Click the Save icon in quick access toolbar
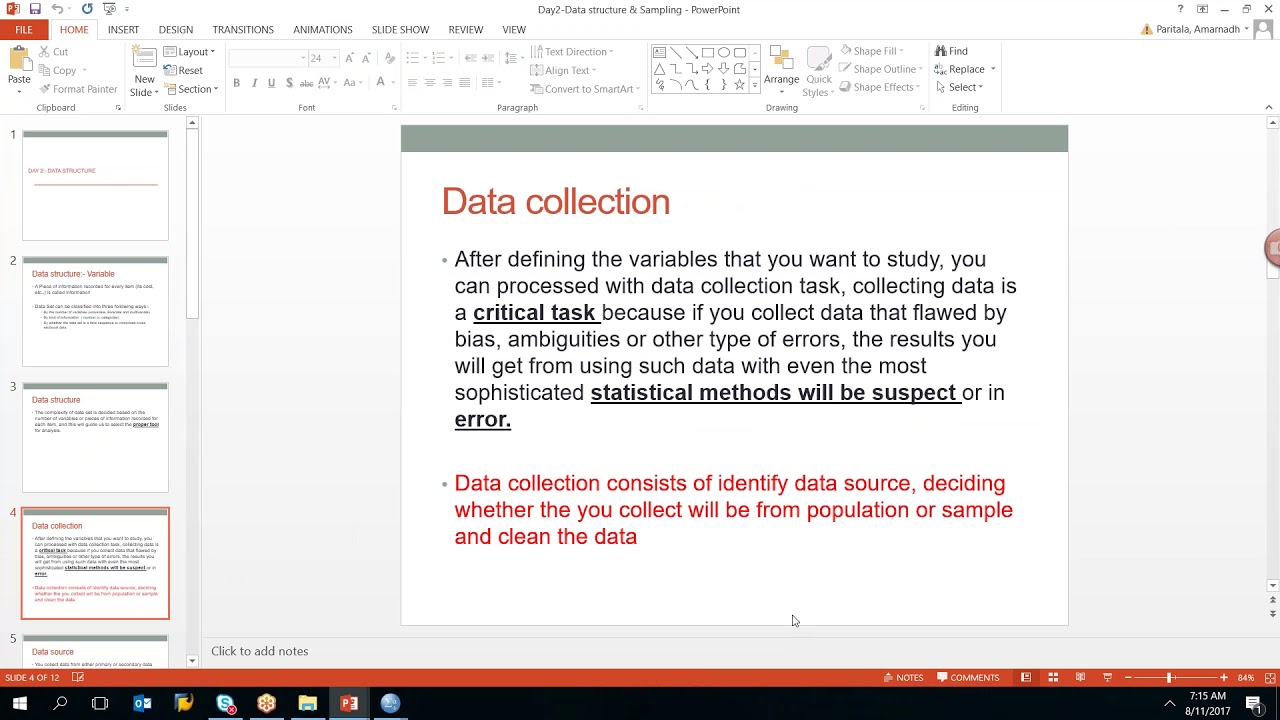The image size is (1280, 720). pos(35,9)
